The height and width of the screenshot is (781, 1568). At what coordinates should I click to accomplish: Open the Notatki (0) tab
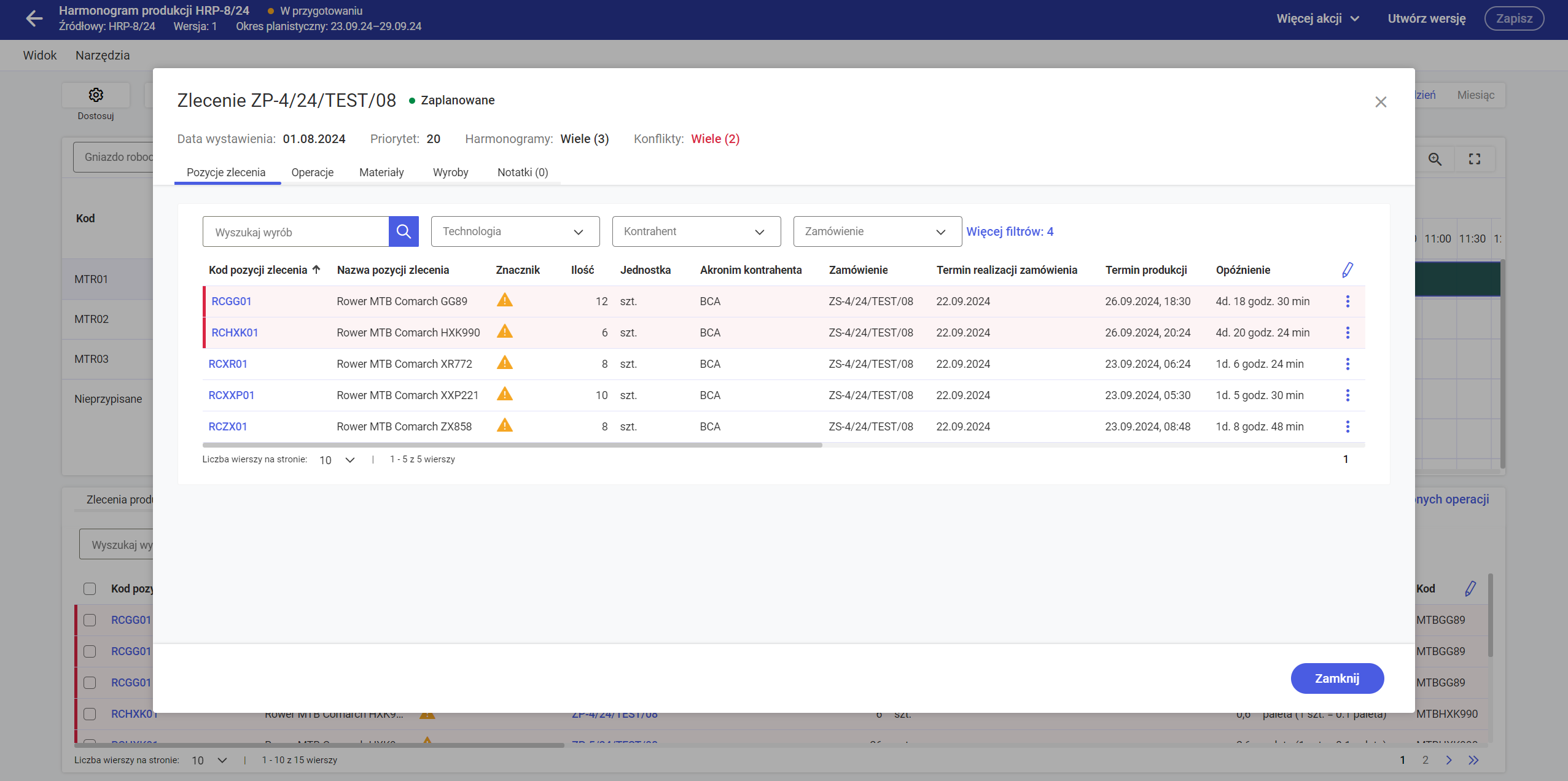coord(523,173)
